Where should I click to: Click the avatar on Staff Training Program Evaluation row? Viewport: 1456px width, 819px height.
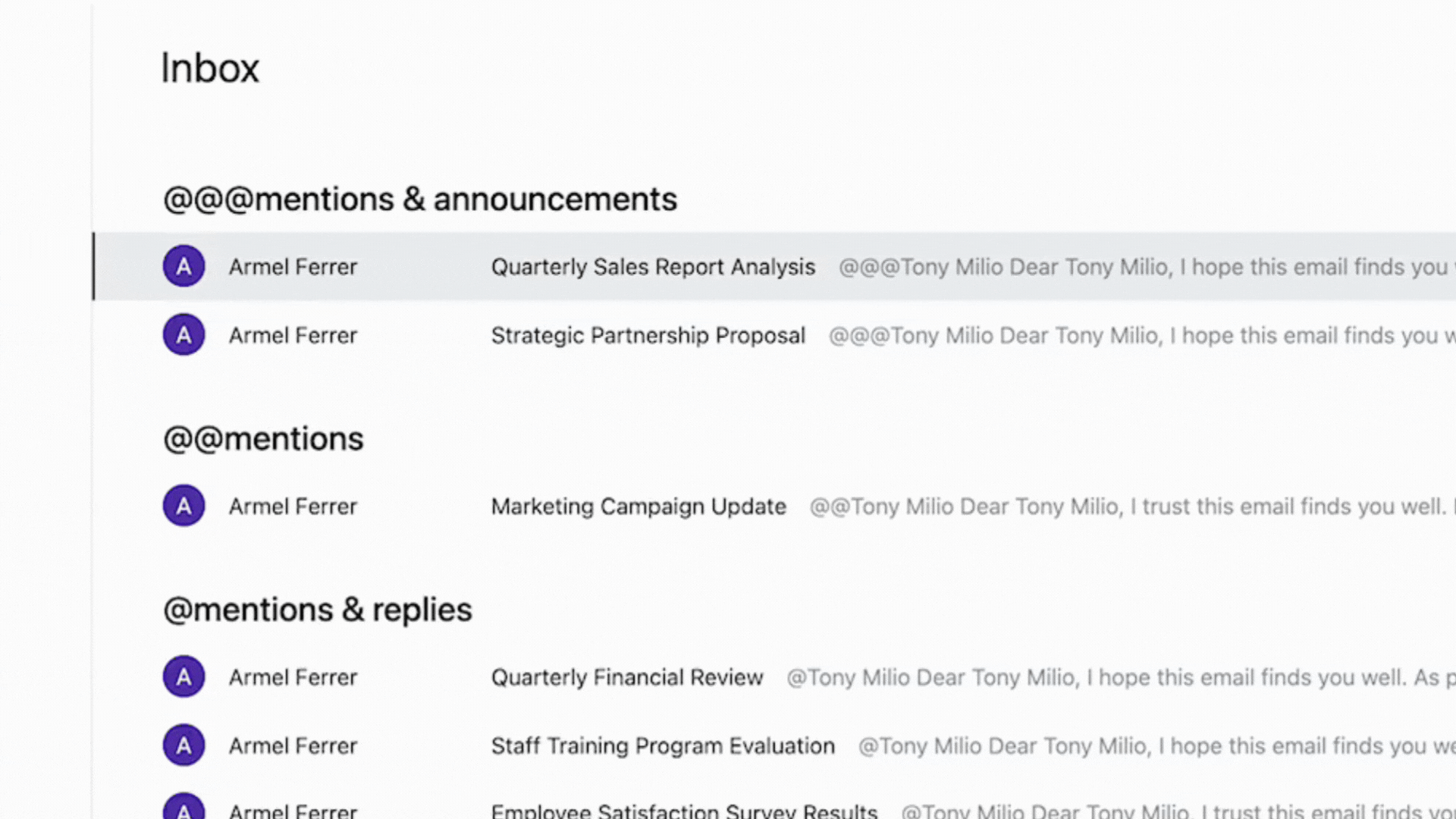tap(184, 745)
